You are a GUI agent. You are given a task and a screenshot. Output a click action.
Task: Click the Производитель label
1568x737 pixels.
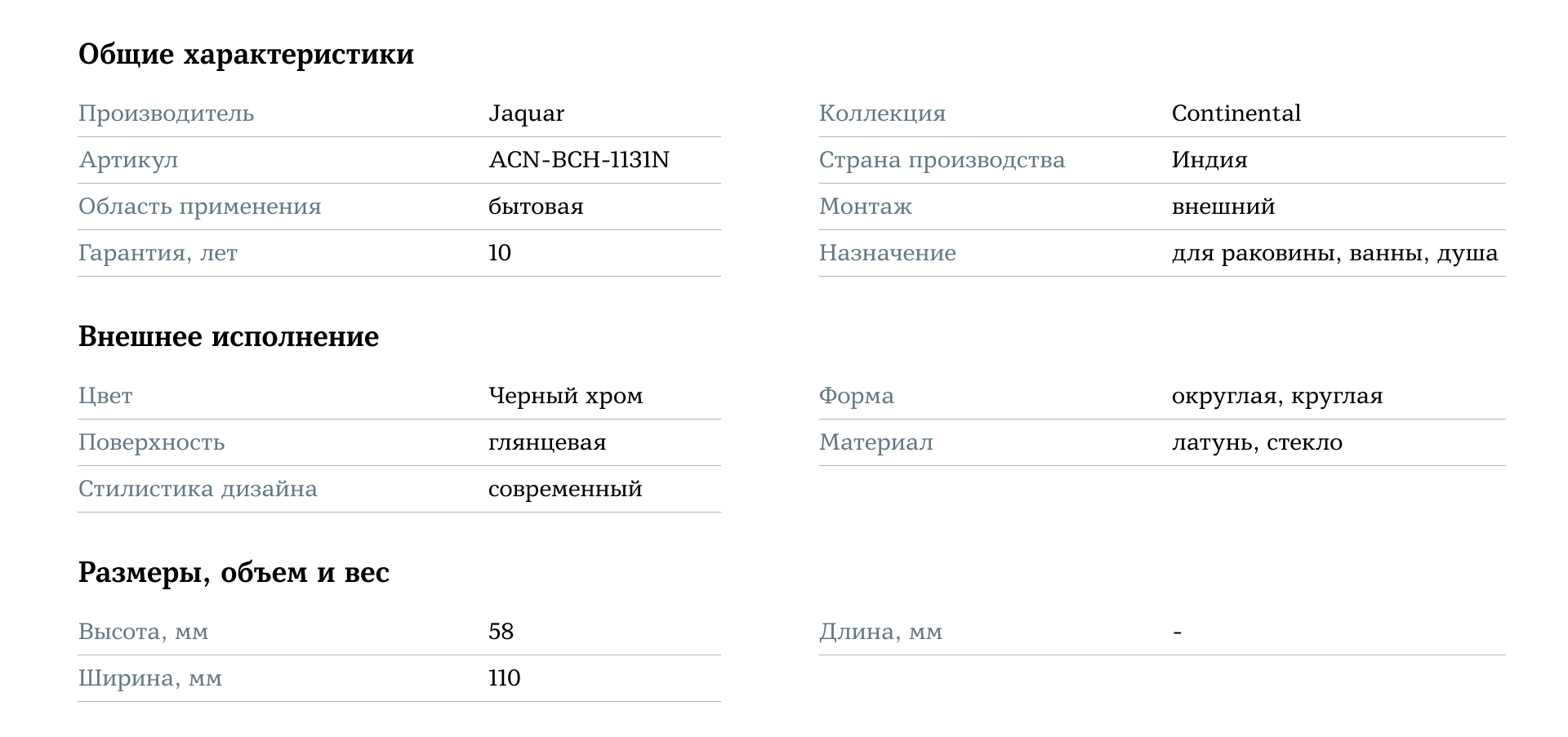(166, 113)
